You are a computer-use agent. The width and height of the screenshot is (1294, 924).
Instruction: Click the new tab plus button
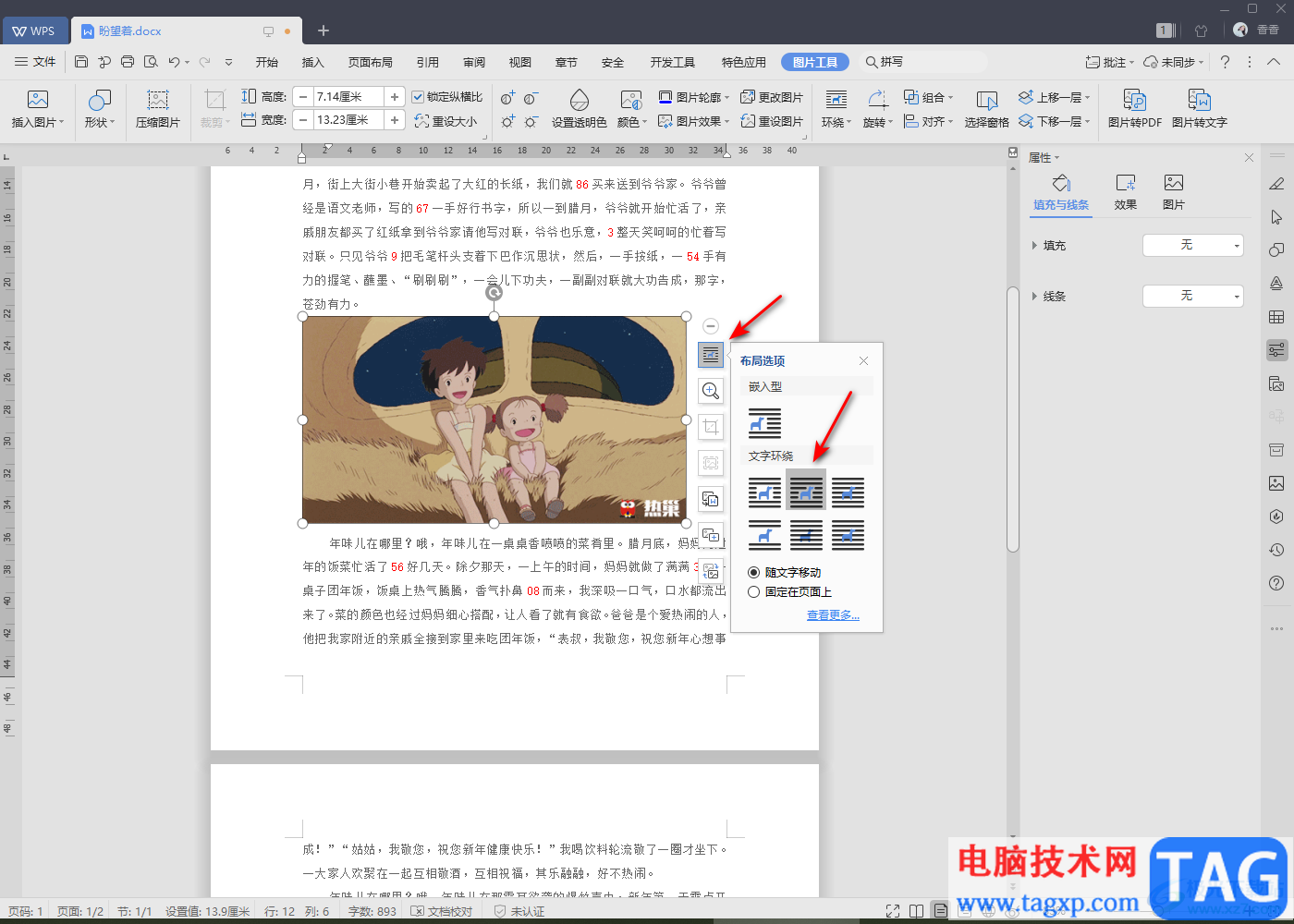pos(323,30)
